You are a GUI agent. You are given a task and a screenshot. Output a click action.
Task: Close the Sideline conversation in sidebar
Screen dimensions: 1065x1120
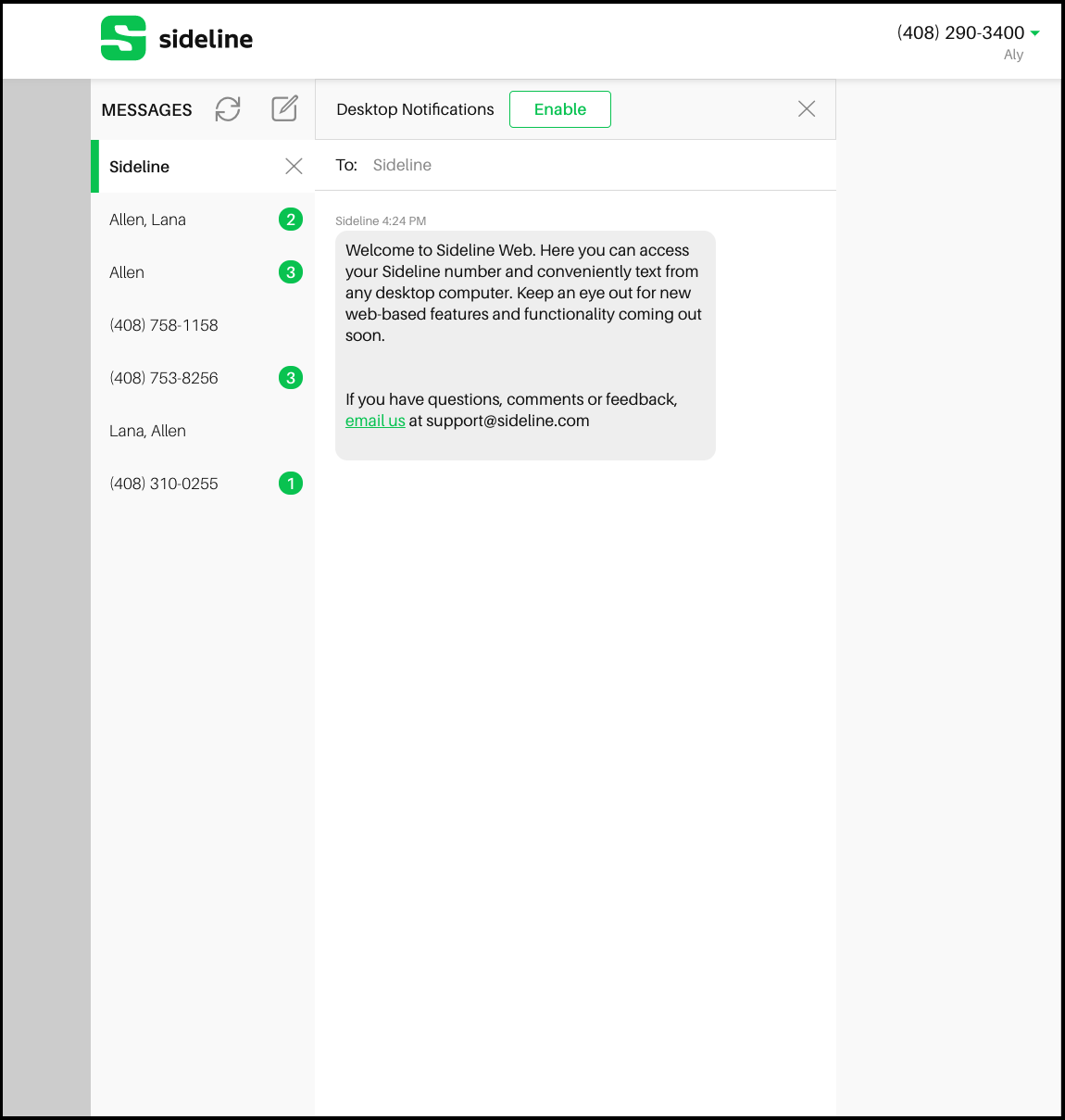click(294, 166)
